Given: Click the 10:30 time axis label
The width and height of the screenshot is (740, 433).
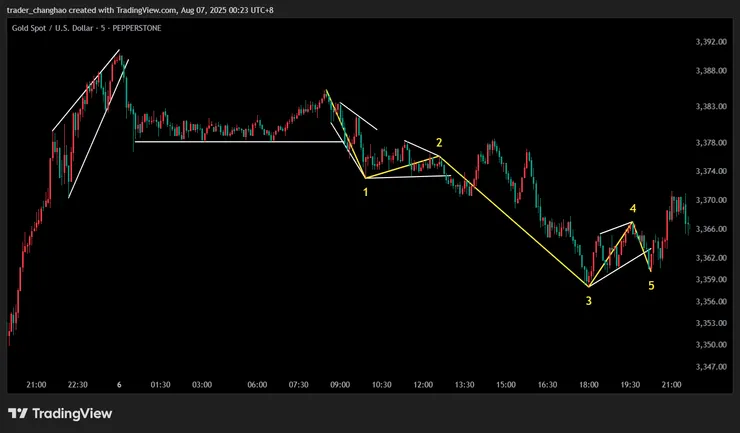Looking at the screenshot, I should [x=382, y=385].
